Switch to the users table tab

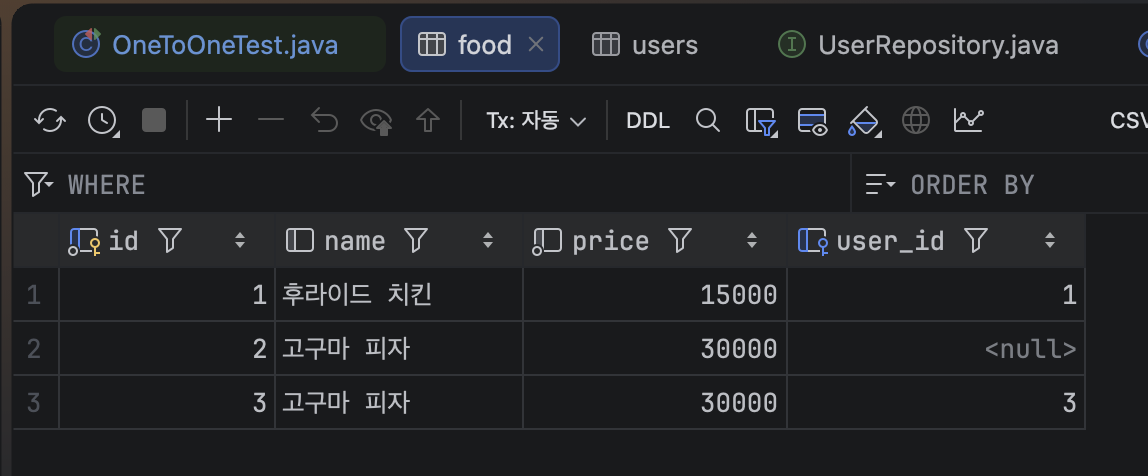pos(644,45)
